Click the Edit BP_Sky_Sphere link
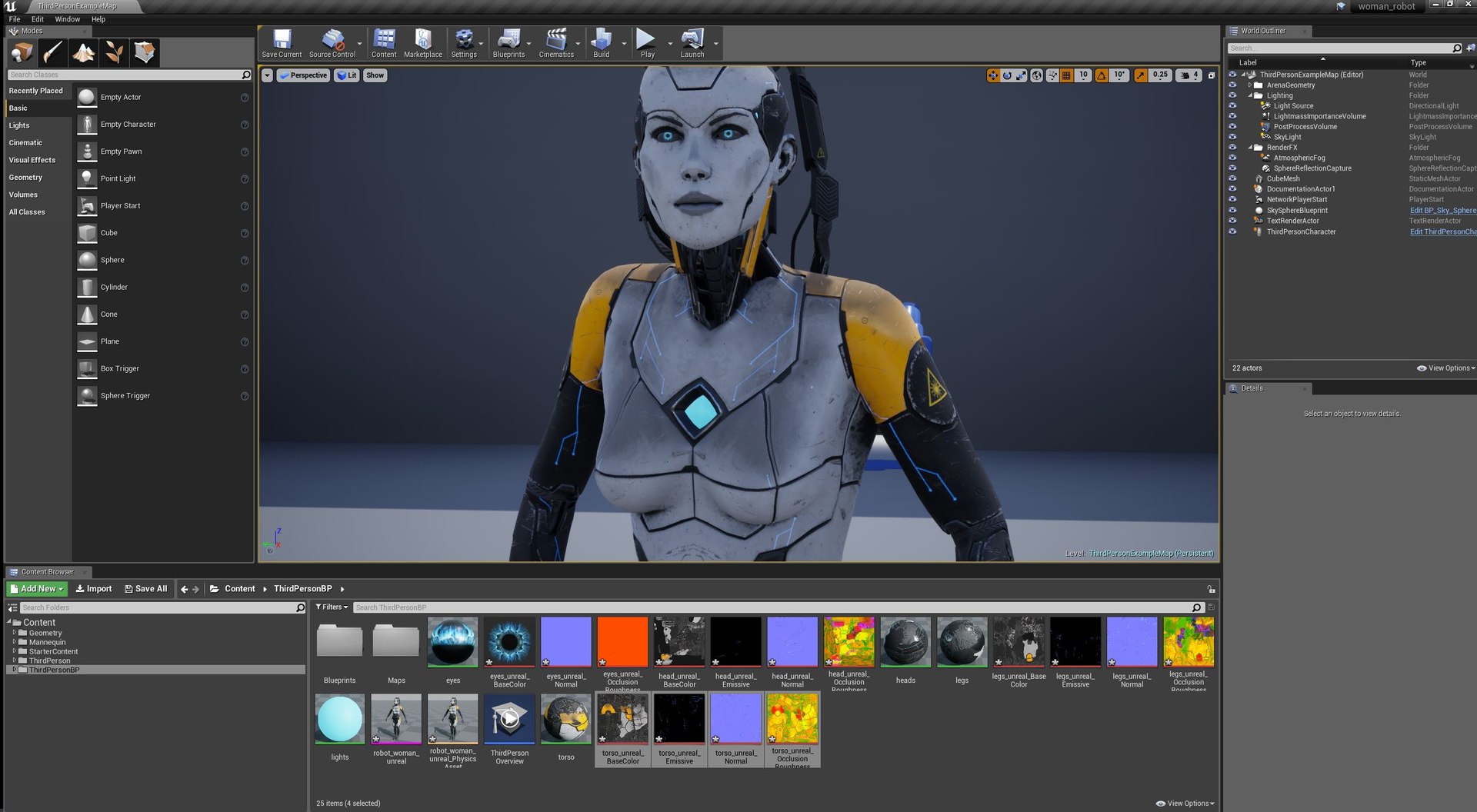 click(x=1442, y=211)
